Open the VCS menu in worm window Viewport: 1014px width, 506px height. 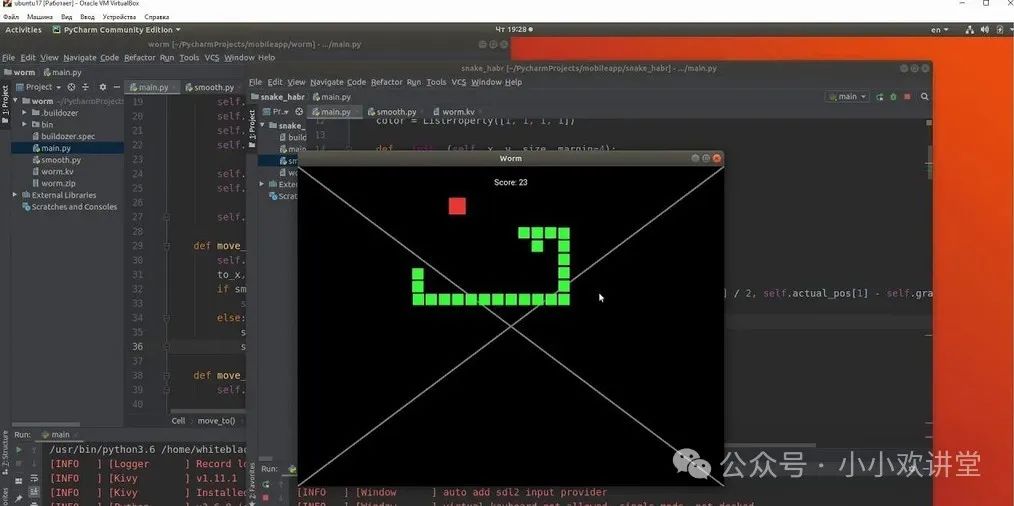(x=211, y=58)
